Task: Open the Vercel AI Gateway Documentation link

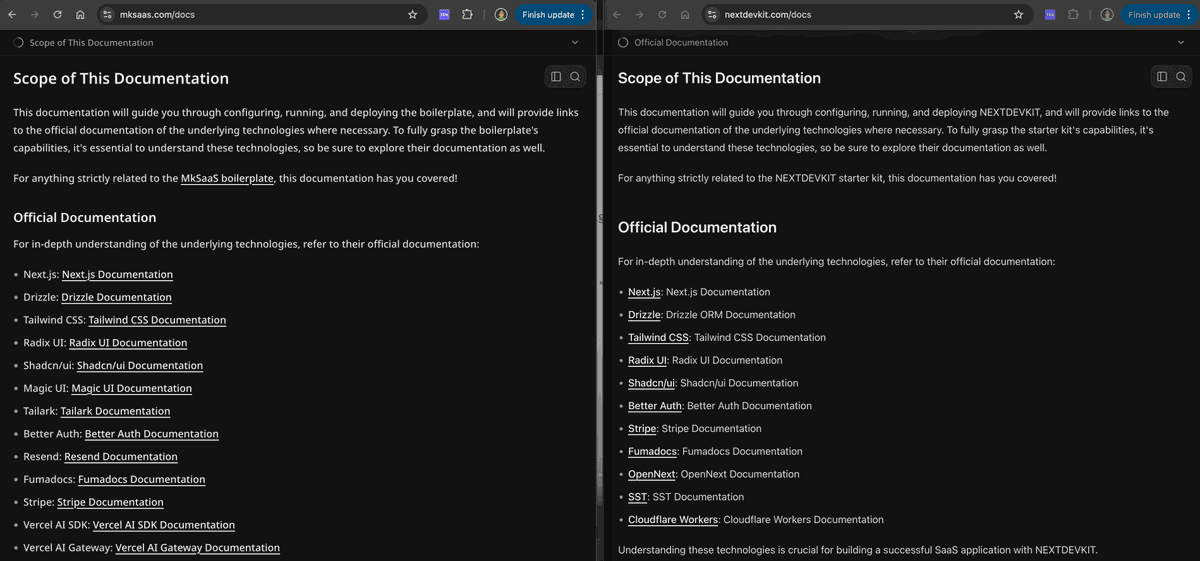Action: click(x=198, y=547)
